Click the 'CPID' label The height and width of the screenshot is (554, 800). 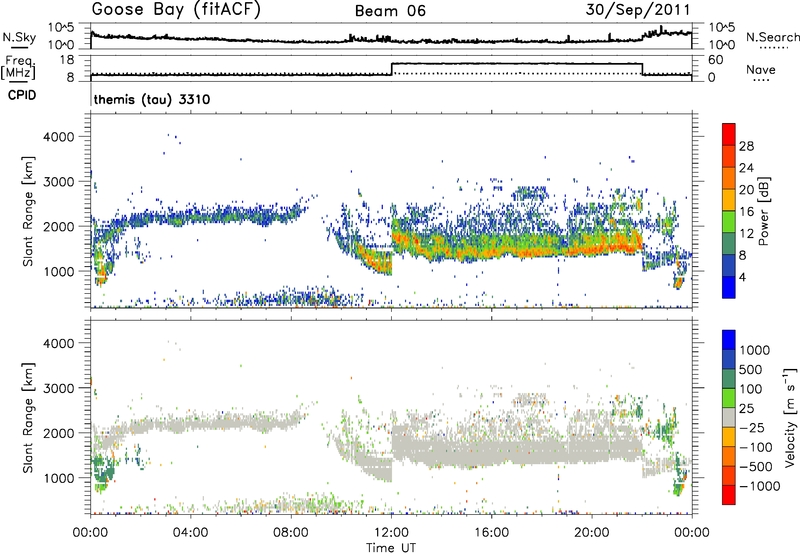[22, 95]
